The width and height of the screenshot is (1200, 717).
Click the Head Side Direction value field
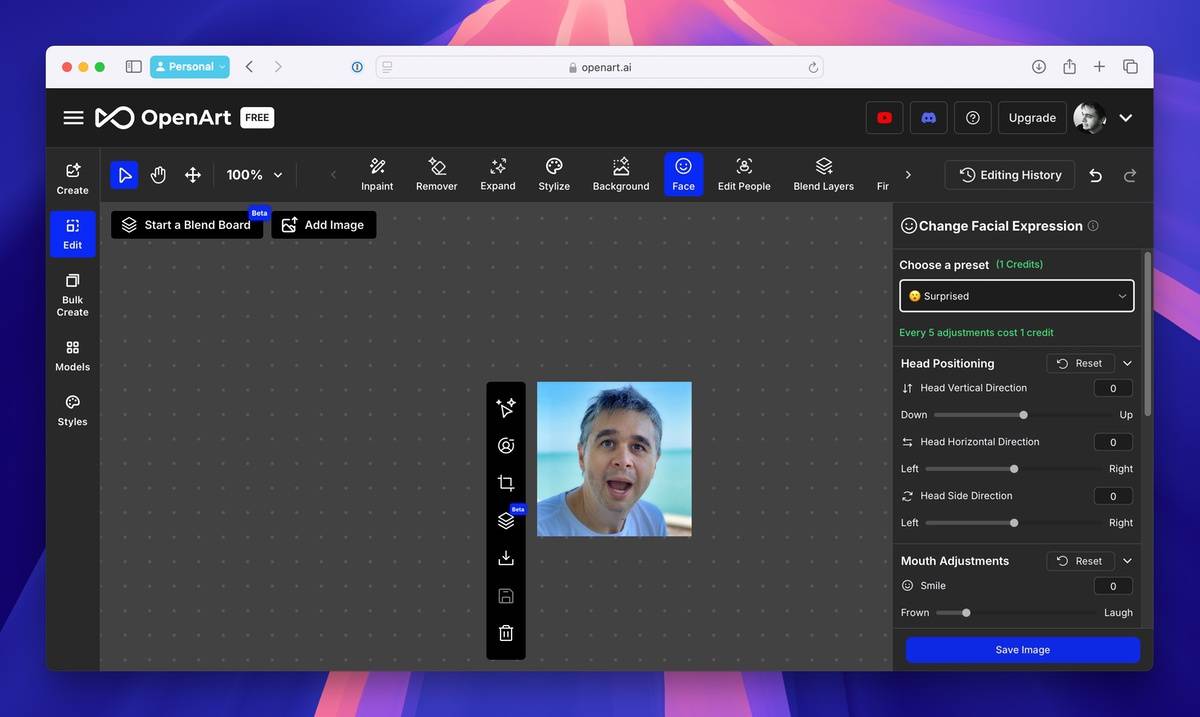pos(1113,496)
